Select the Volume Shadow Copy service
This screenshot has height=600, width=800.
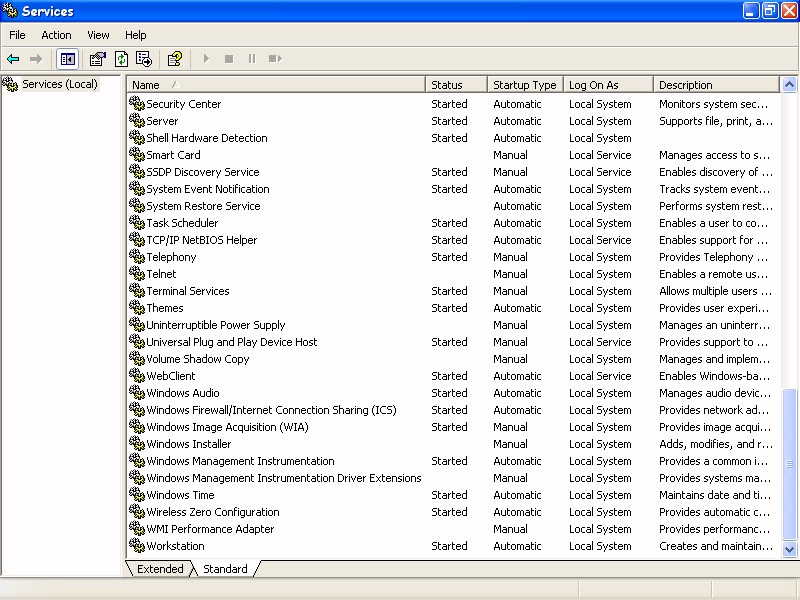(197, 359)
